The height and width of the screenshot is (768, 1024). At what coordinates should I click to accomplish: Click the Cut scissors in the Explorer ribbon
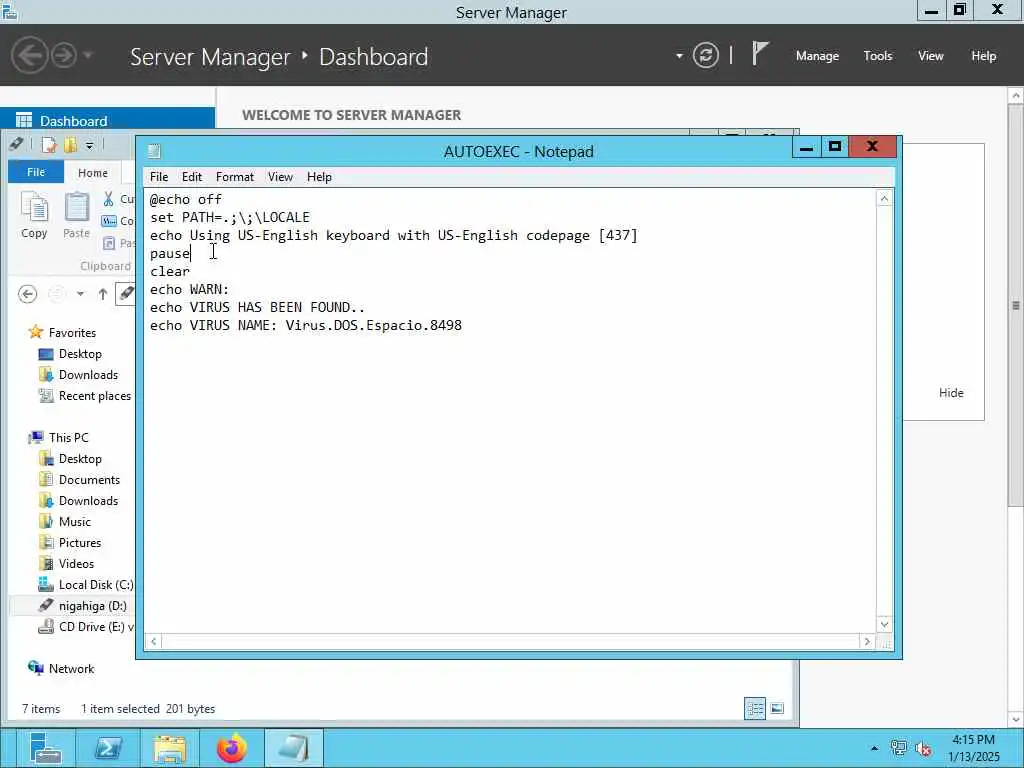click(108, 199)
